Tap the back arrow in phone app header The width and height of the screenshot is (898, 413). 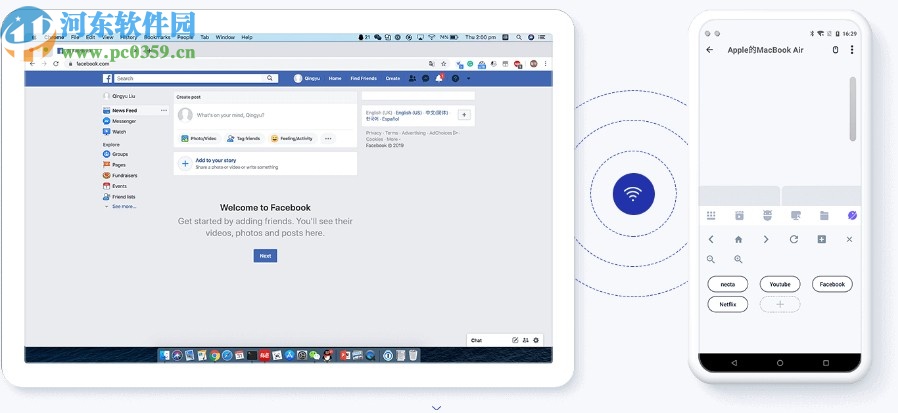(710, 50)
